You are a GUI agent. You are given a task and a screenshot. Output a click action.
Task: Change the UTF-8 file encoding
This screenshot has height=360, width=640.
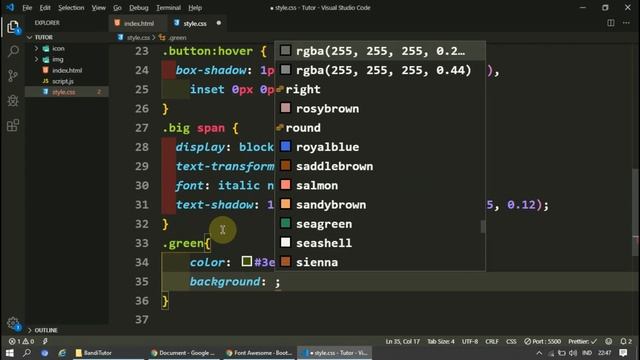pos(470,341)
